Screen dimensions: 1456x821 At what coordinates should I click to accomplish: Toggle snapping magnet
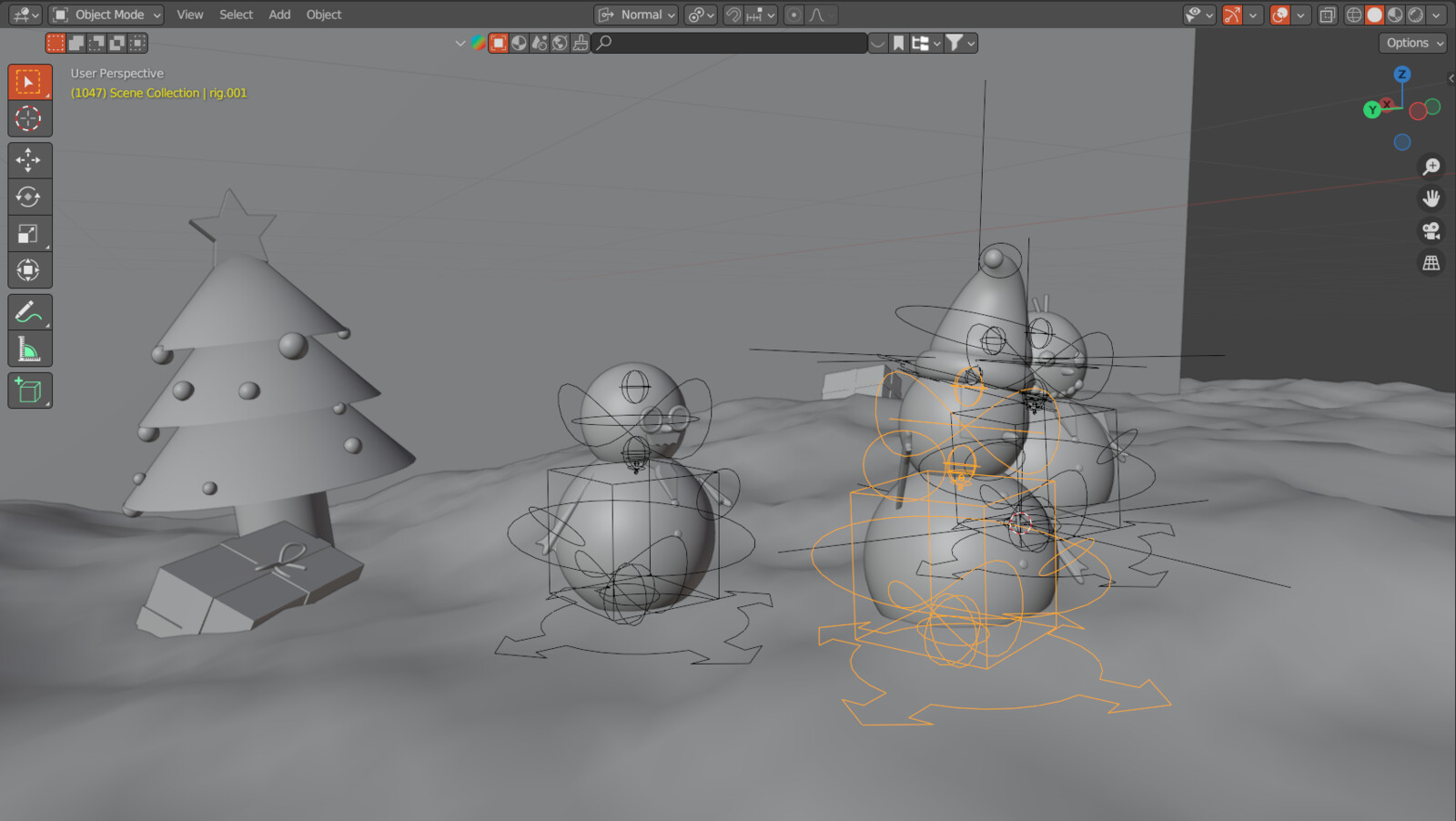(733, 15)
